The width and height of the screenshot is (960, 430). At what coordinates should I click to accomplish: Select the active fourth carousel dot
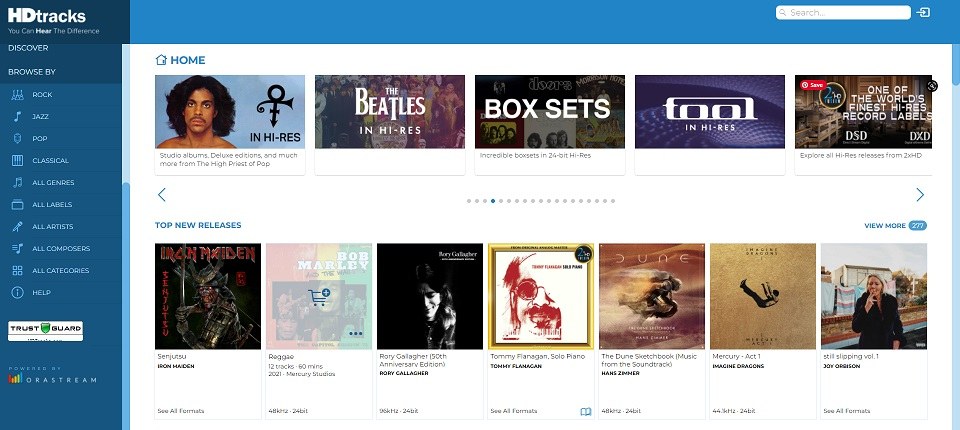(493, 201)
